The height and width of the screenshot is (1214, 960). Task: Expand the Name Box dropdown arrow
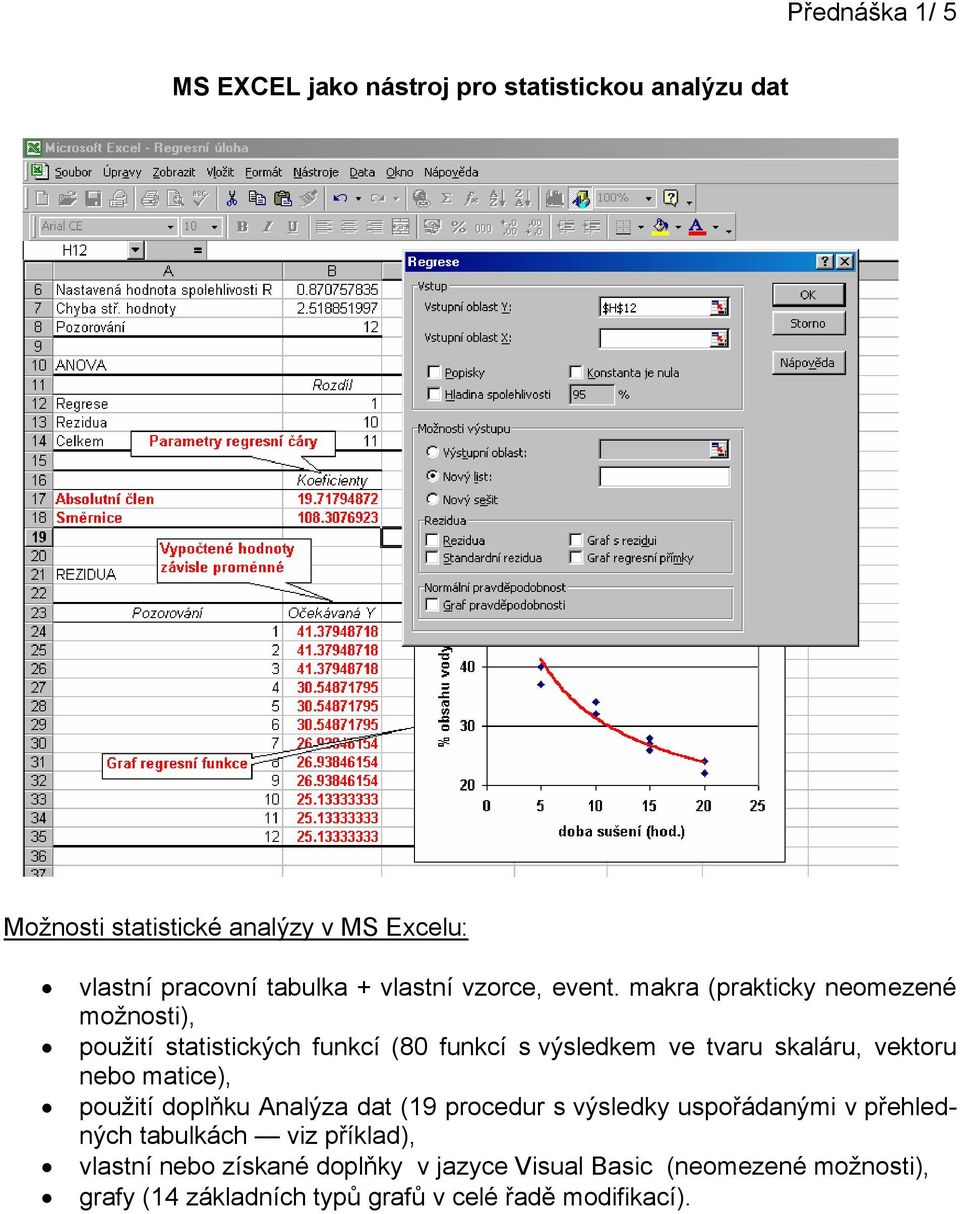pos(136,251)
